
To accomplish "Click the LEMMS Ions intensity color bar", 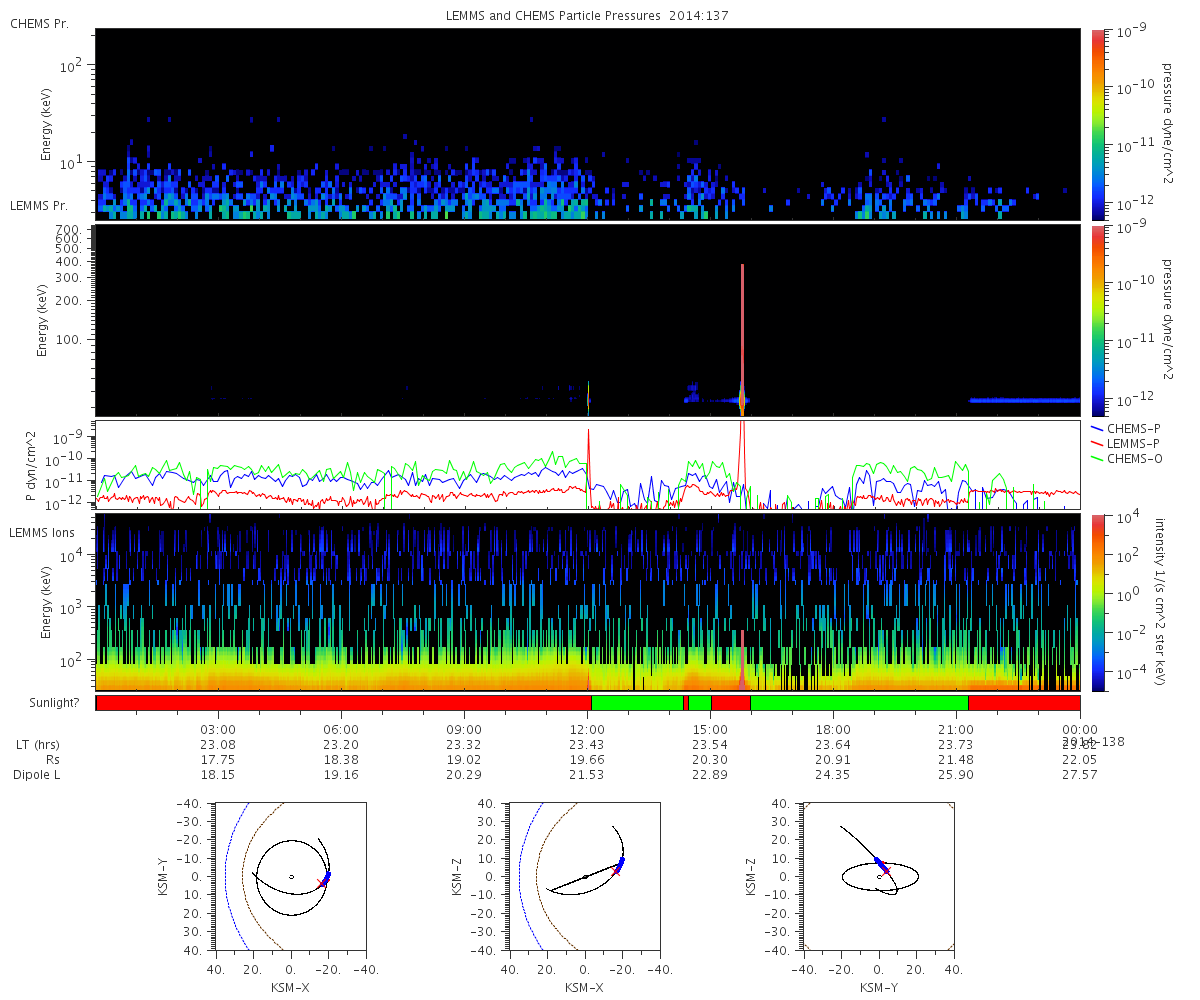I will (1098, 602).
